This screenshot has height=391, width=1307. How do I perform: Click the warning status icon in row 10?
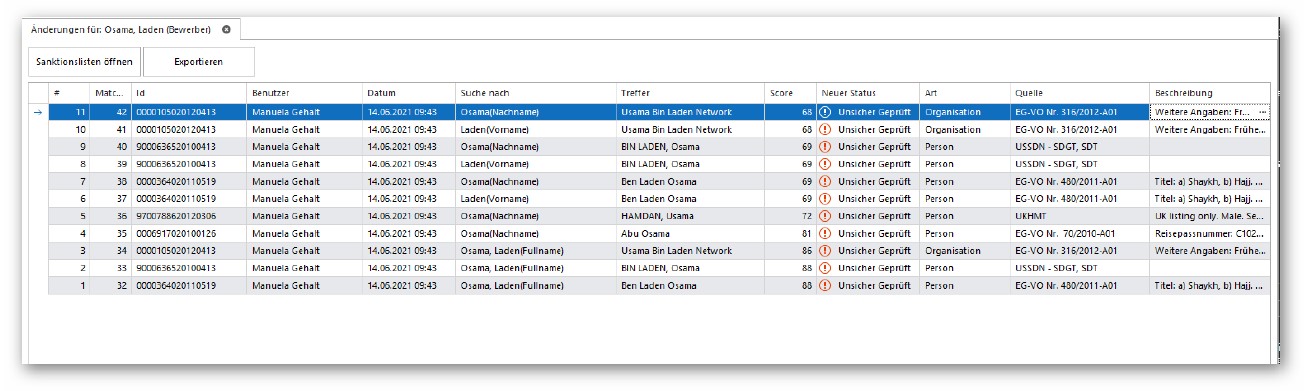click(x=825, y=129)
